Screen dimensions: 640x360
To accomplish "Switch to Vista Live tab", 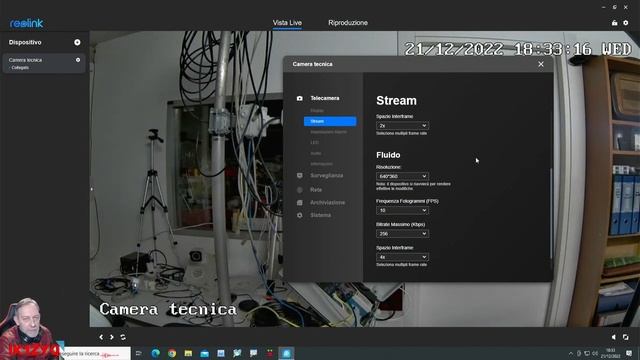I will click(287, 23).
